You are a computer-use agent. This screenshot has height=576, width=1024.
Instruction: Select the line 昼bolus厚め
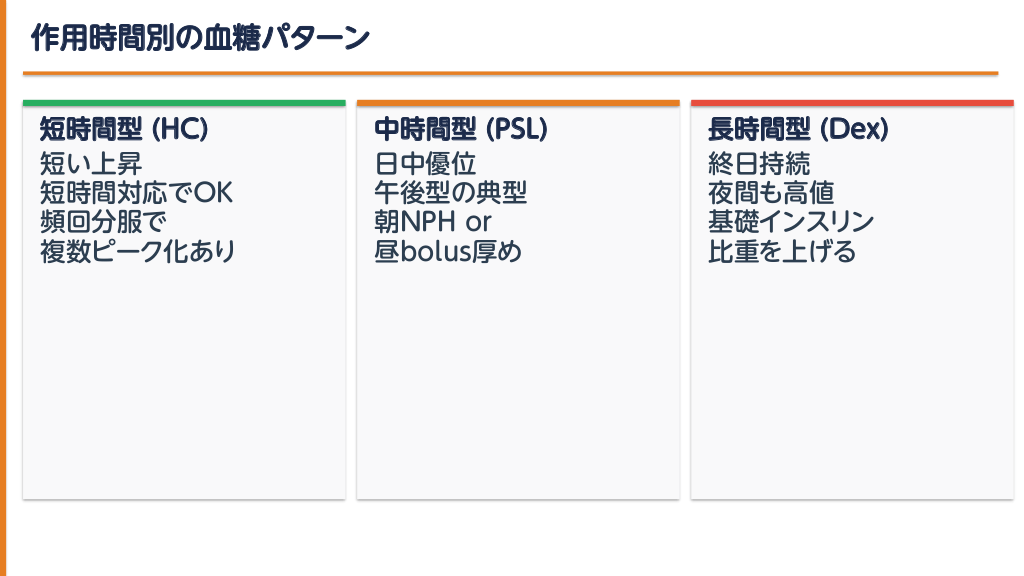448,250
